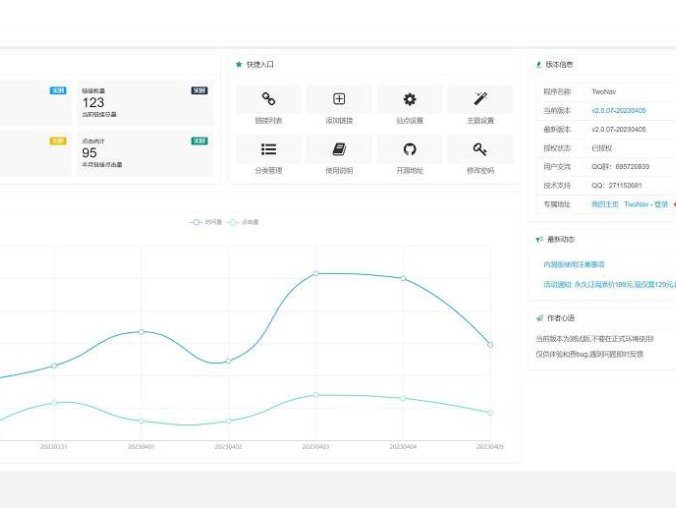Open the TwoNav login link
This screenshot has width=676, height=508.
tap(646, 203)
